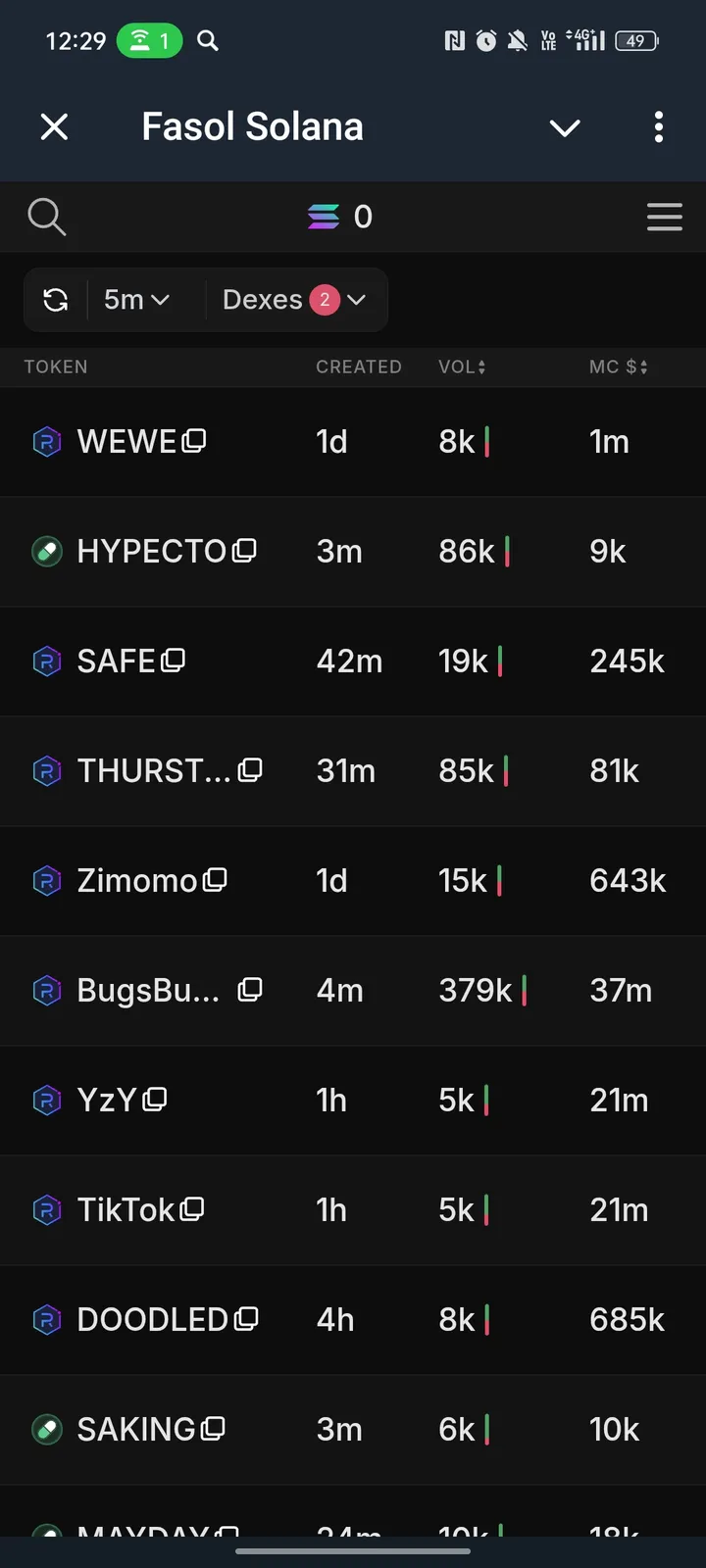This screenshot has height=1568, width=706.
Task: Tap the Solana balance indicator
Action: pos(340,217)
